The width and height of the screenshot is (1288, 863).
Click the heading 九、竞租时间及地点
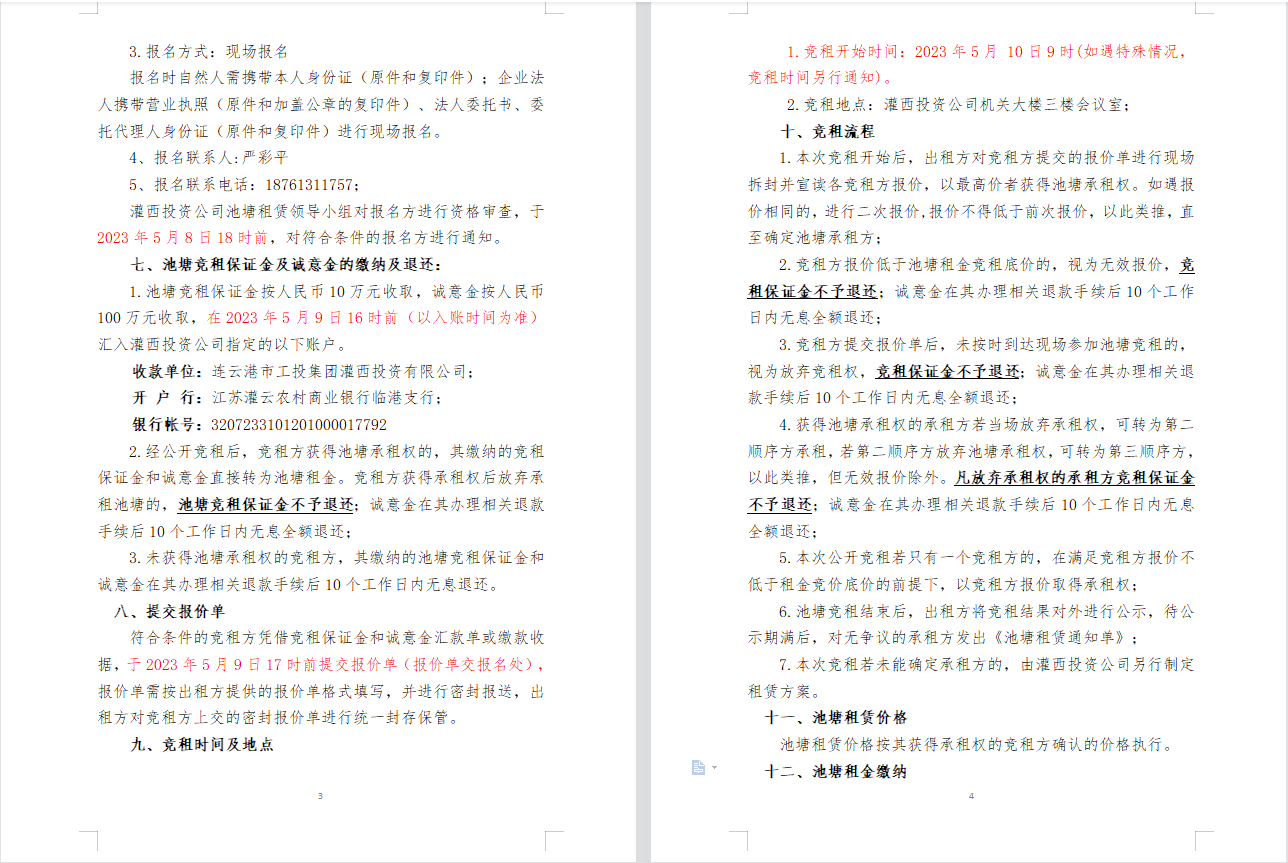tap(202, 745)
